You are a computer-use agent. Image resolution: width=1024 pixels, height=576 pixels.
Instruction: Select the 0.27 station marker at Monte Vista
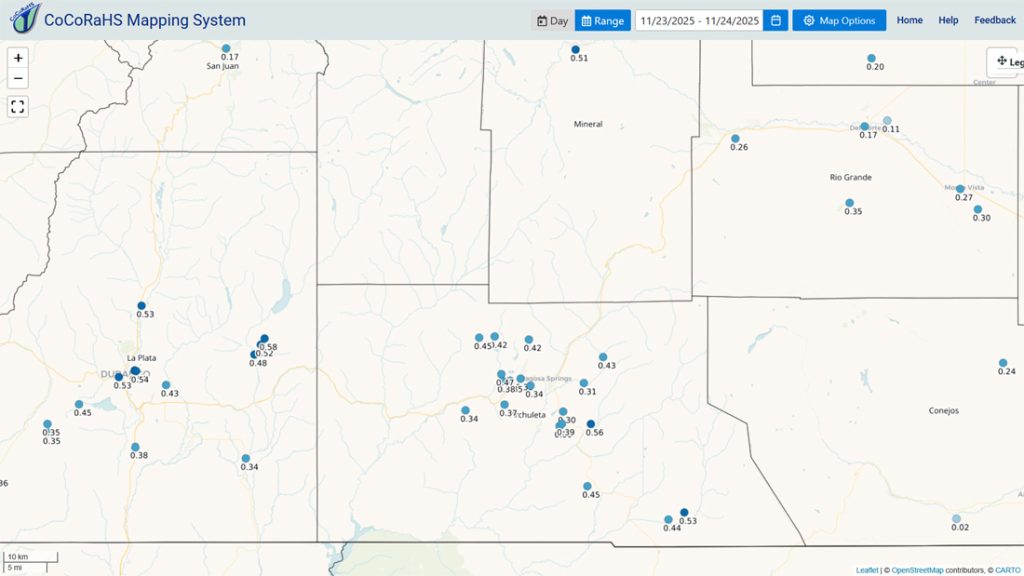[960, 189]
